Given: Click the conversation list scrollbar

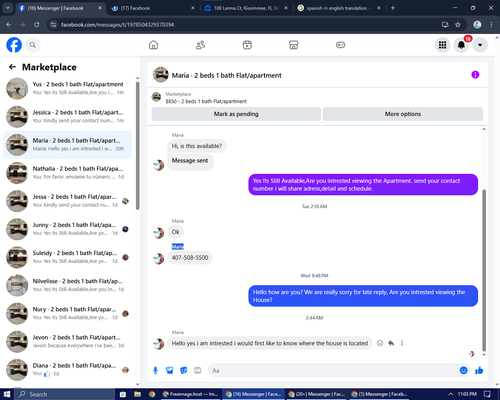Looking at the screenshot, I should coord(138,145).
